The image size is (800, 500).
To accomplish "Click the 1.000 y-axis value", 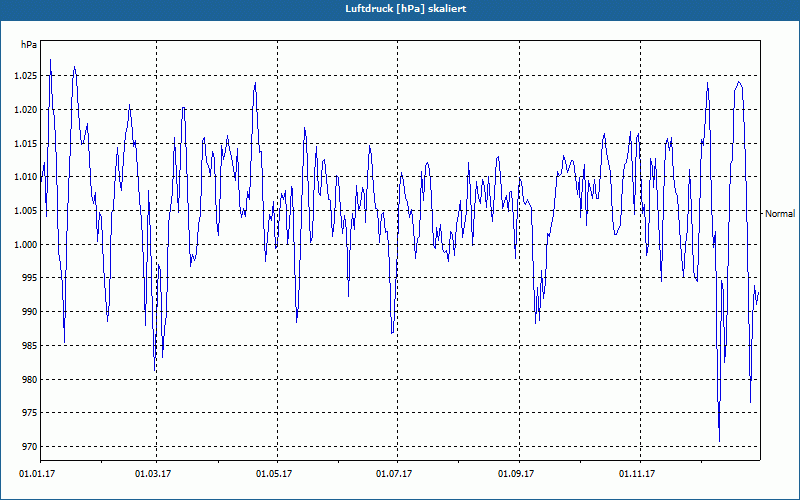I will click(x=26, y=244).
